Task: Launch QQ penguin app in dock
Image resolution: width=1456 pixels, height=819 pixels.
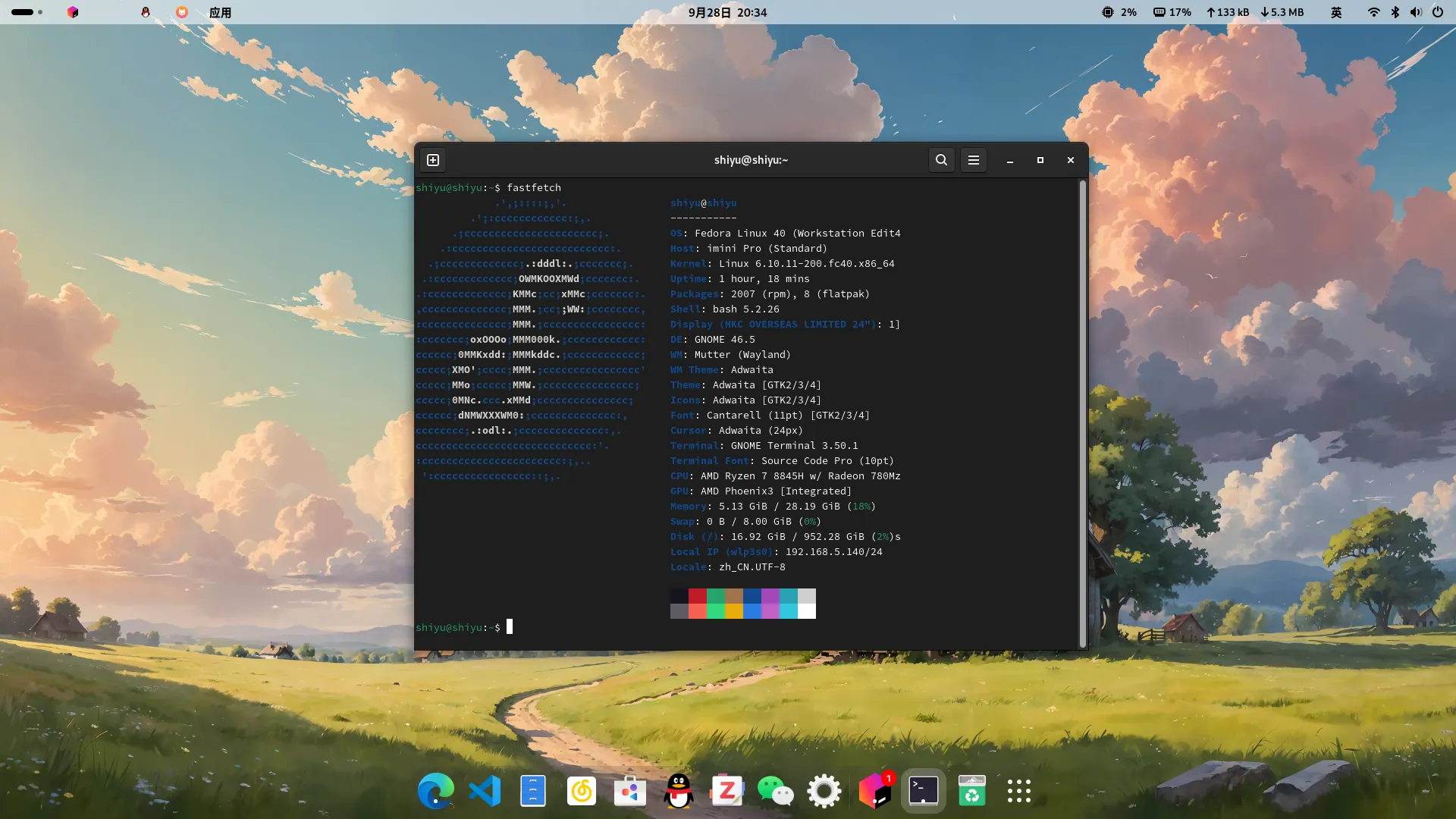Action: [x=679, y=792]
